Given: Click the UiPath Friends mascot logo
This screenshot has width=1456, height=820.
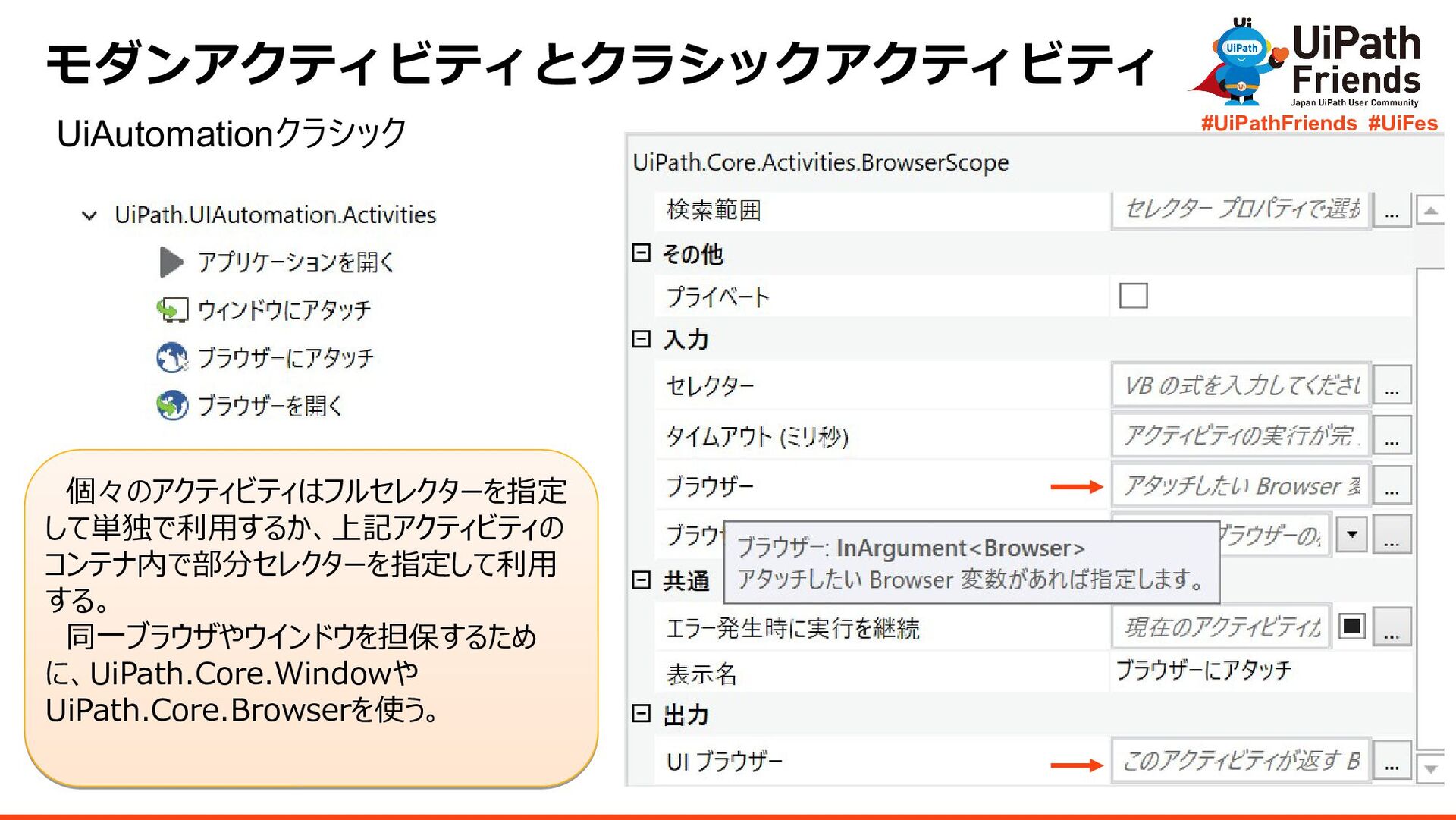Looking at the screenshot, I should pos(1239,62).
